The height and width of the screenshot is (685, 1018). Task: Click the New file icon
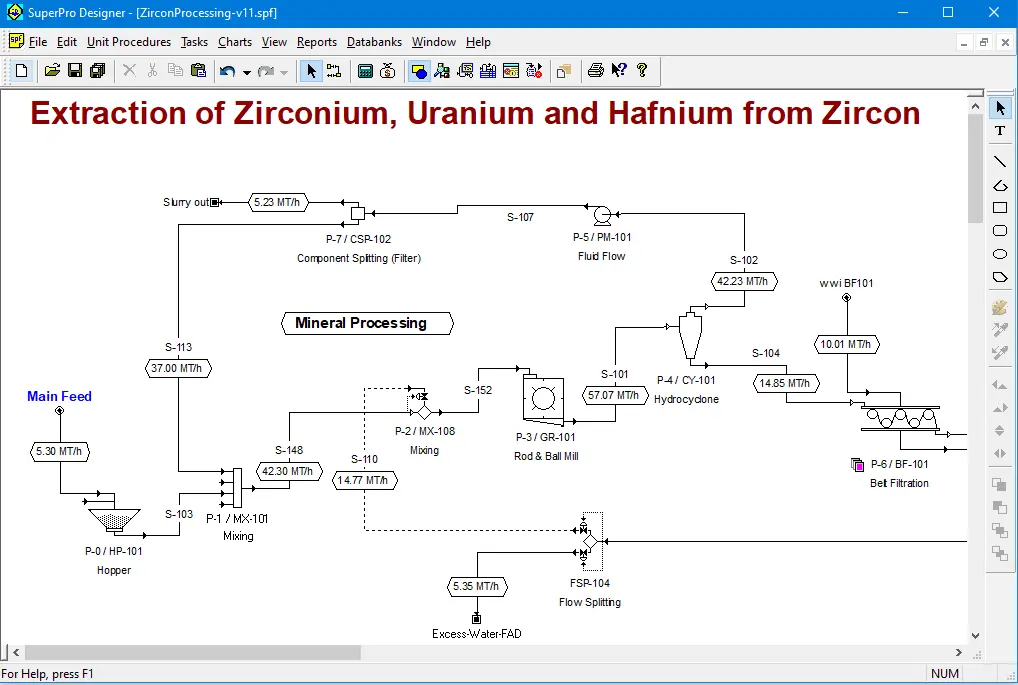coord(22,71)
